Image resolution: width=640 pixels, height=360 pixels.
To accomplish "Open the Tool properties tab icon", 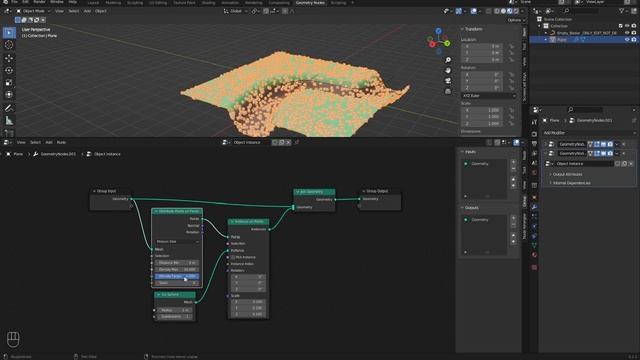I will point(534,122).
